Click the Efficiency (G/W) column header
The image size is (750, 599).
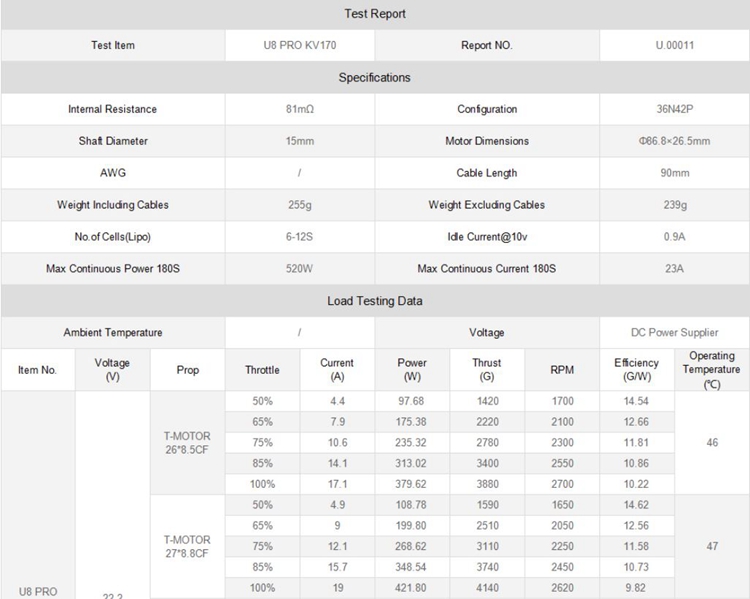pos(636,370)
